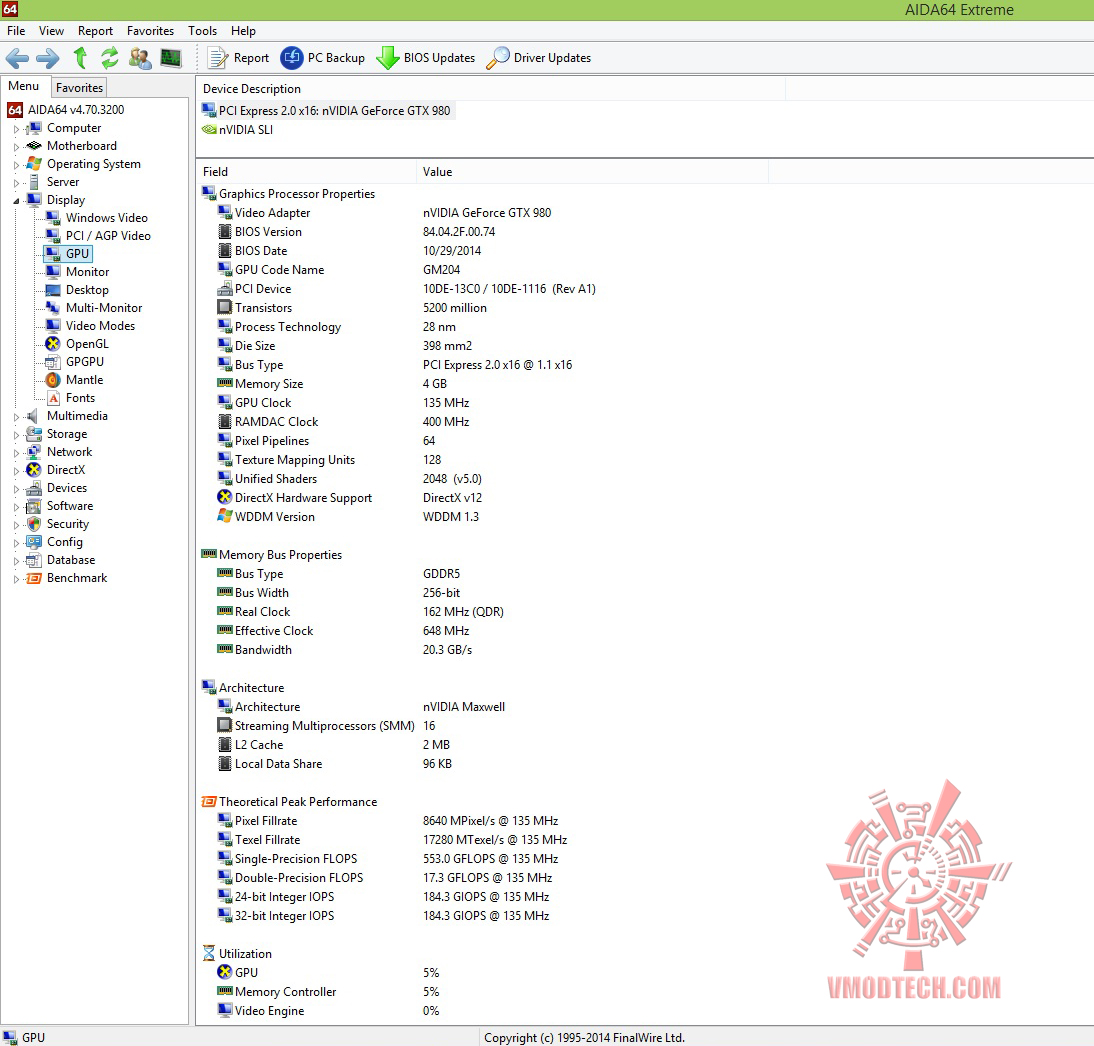The image size is (1094, 1046).
Task: Expand the DirectX tree node
Action: (x=16, y=471)
